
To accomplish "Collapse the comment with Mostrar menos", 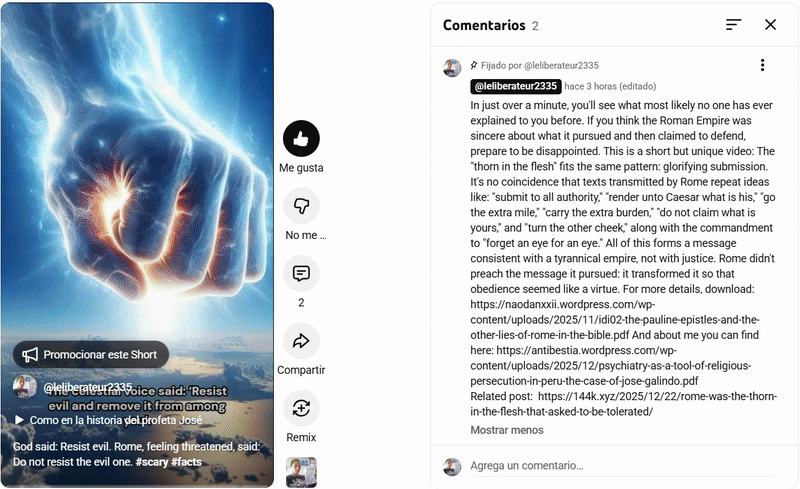I will [x=507, y=430].
